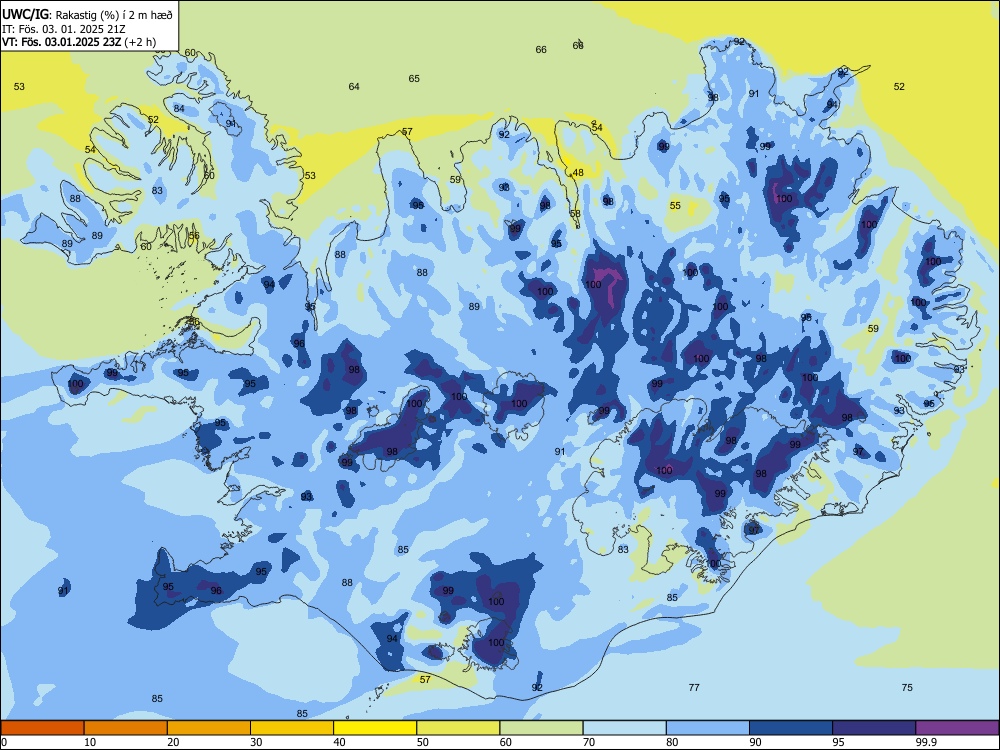Click the legend tick label '30'
This screenshot has width=1000, height=750.
(256, 742)
